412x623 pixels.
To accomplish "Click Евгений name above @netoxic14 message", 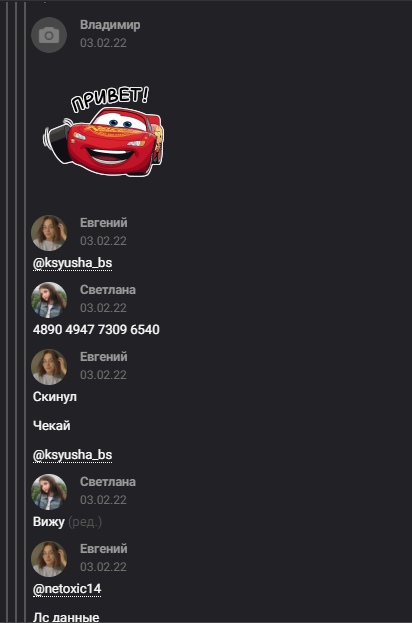I will point(104,549).
